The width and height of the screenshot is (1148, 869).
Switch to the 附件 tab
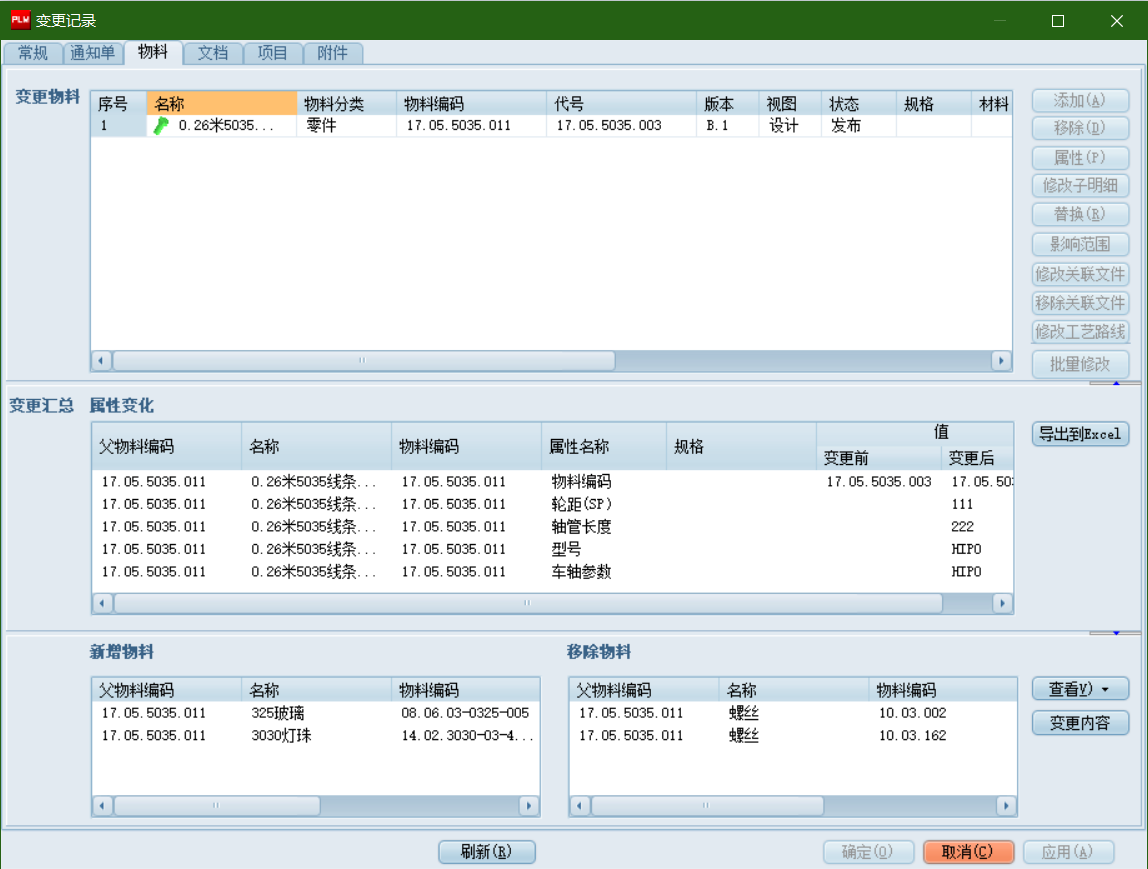coord(332,53)
